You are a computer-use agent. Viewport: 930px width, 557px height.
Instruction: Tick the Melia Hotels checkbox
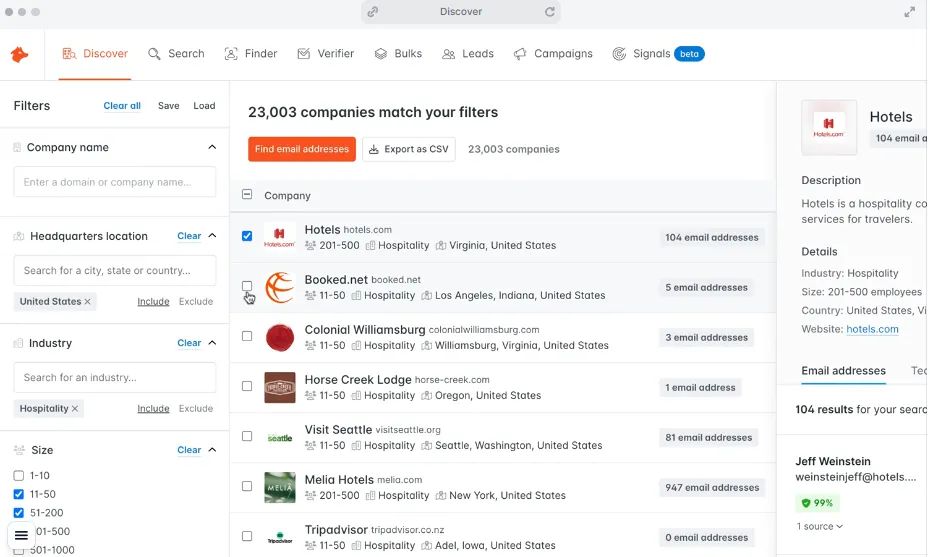click(x=247, y=486)
